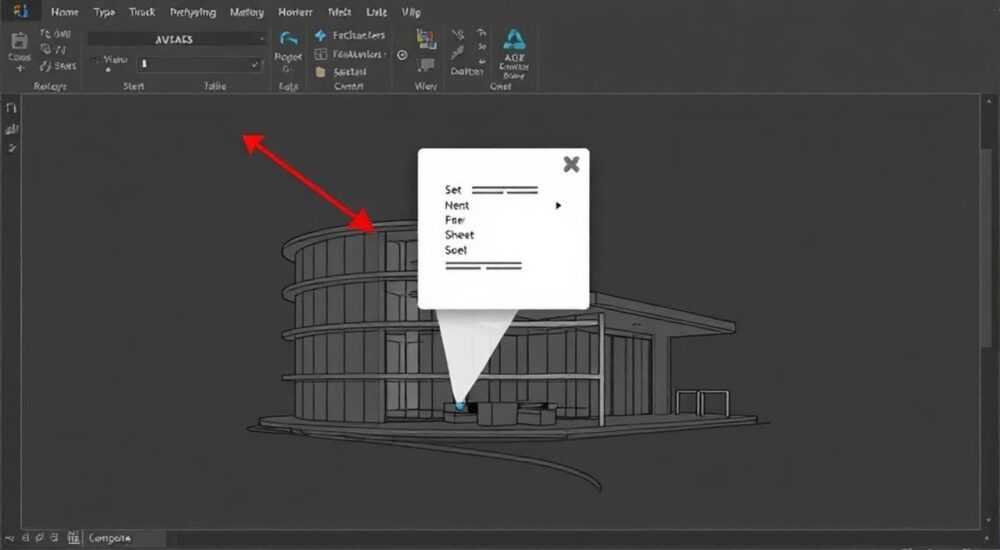
Task: Select Sheet in the popup menu
Action: coord(459,235)
